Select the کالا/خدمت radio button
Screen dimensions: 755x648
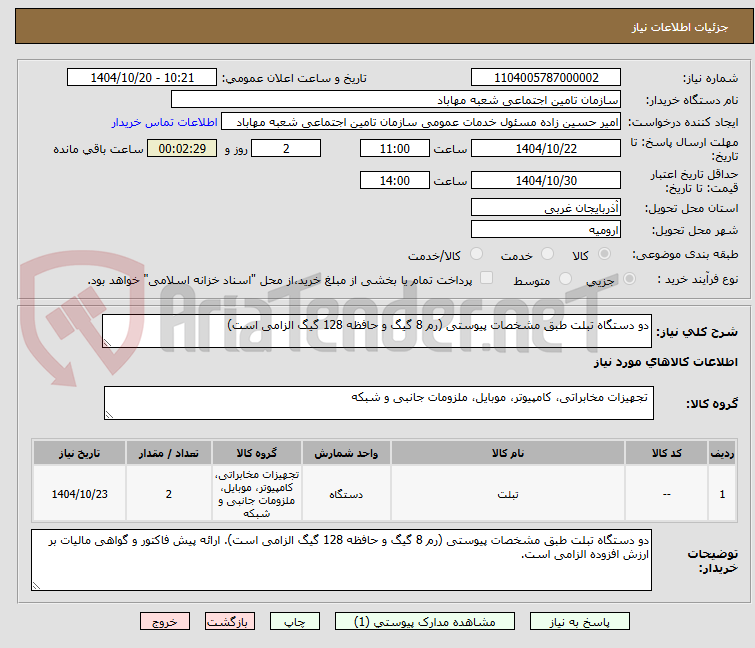click(x=476, y=254)
